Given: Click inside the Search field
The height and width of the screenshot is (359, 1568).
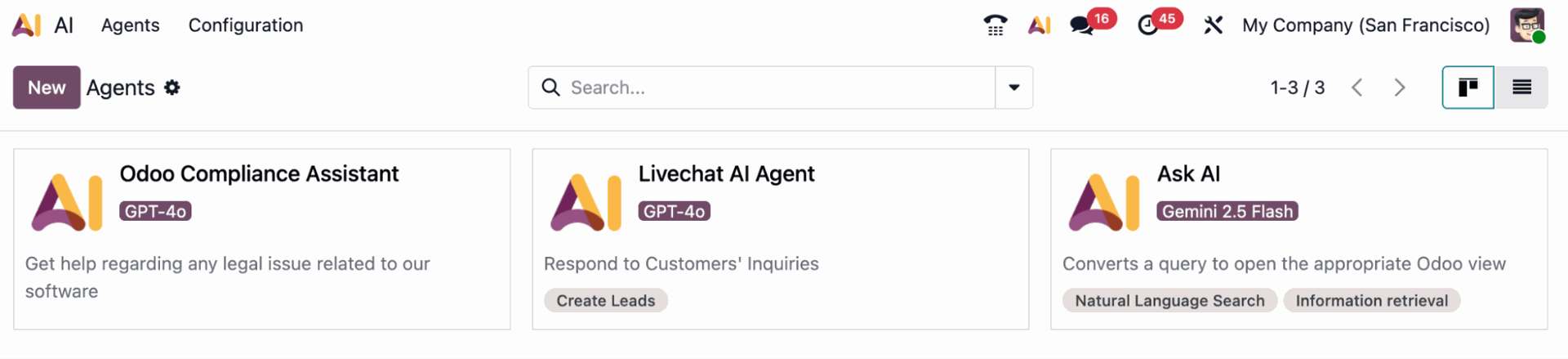Looking at the screenshot, I should pos(768,88).
